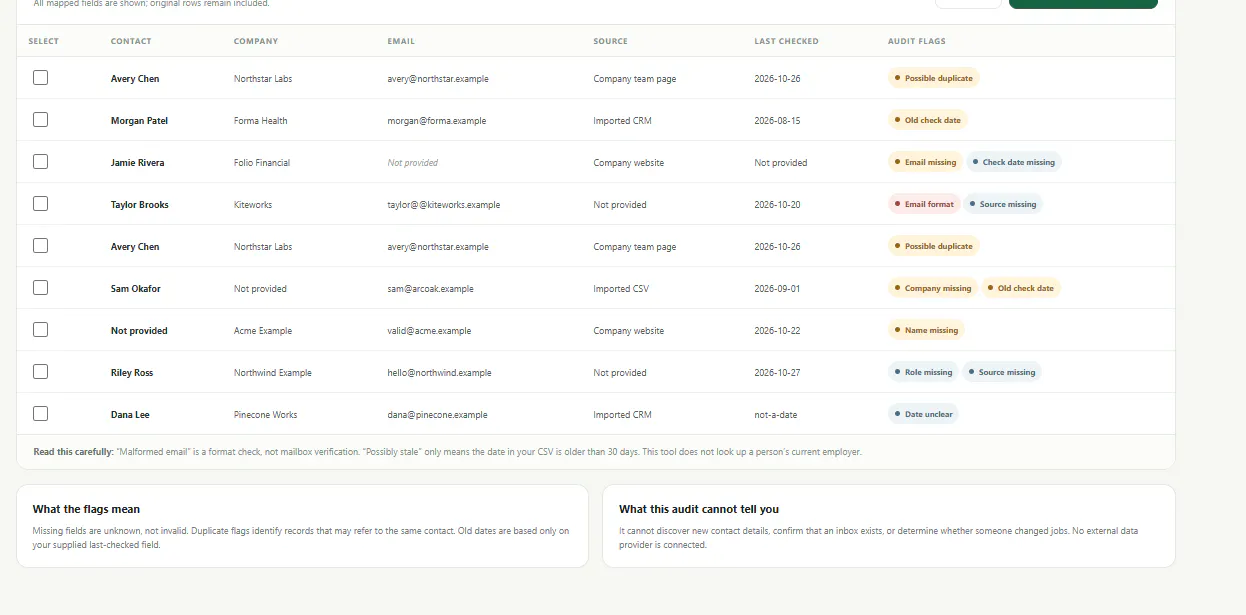The image size is (1246, 615).
Task: Mark the Sam Okafor row checkbox
Action: (x=40, y=288)
